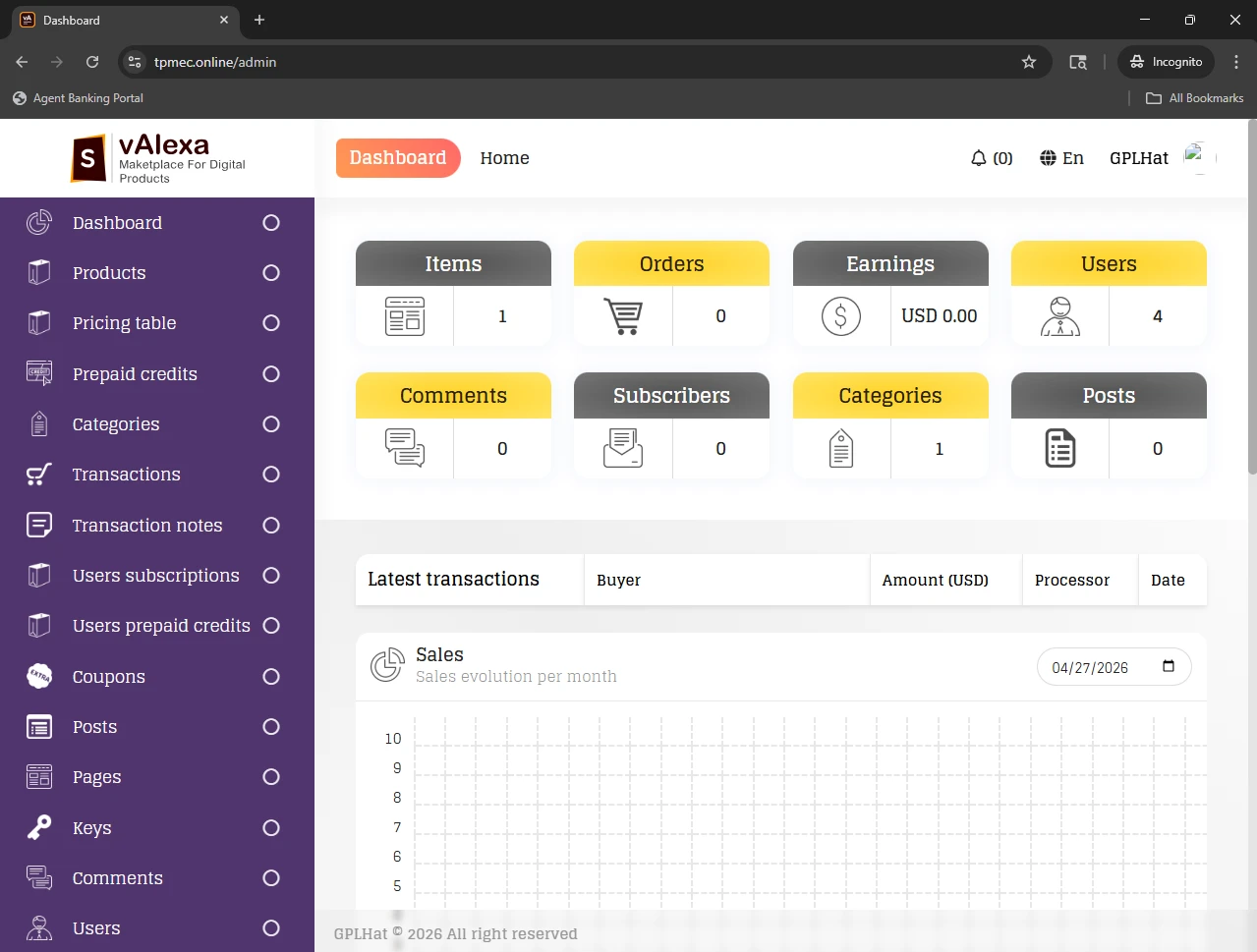
Task: Open Prepaid credits in sidebar
Action: point(135,374)
